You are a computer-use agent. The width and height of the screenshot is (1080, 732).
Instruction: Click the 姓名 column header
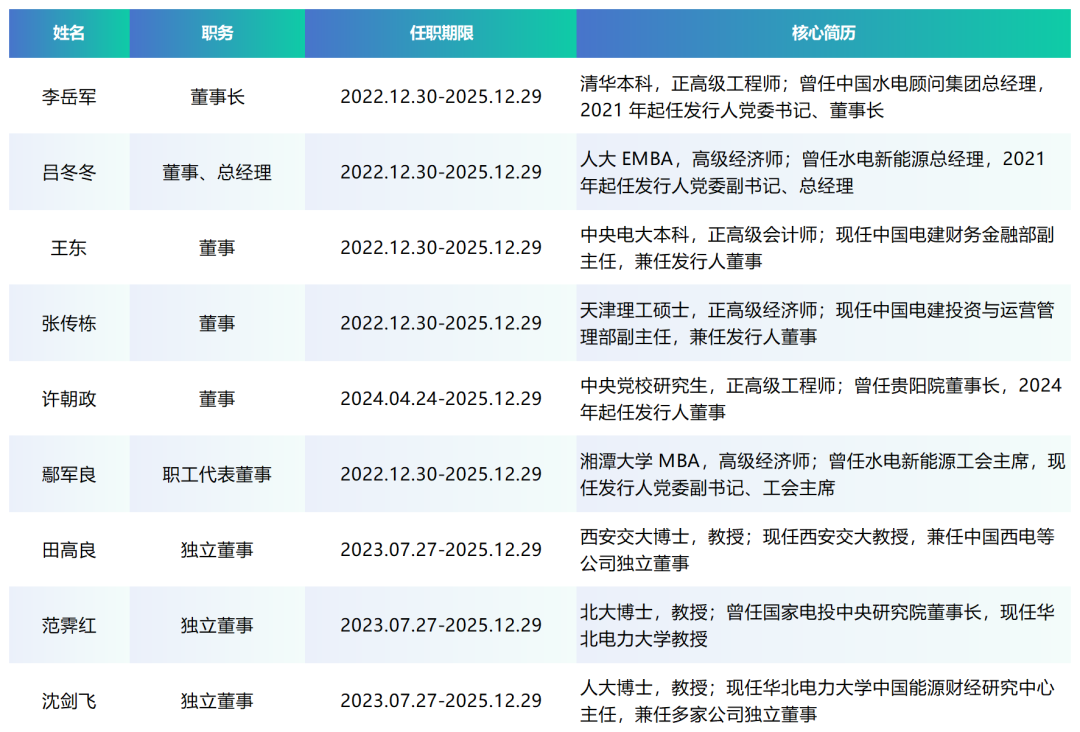pyautogui.click(x=69, y=33)
